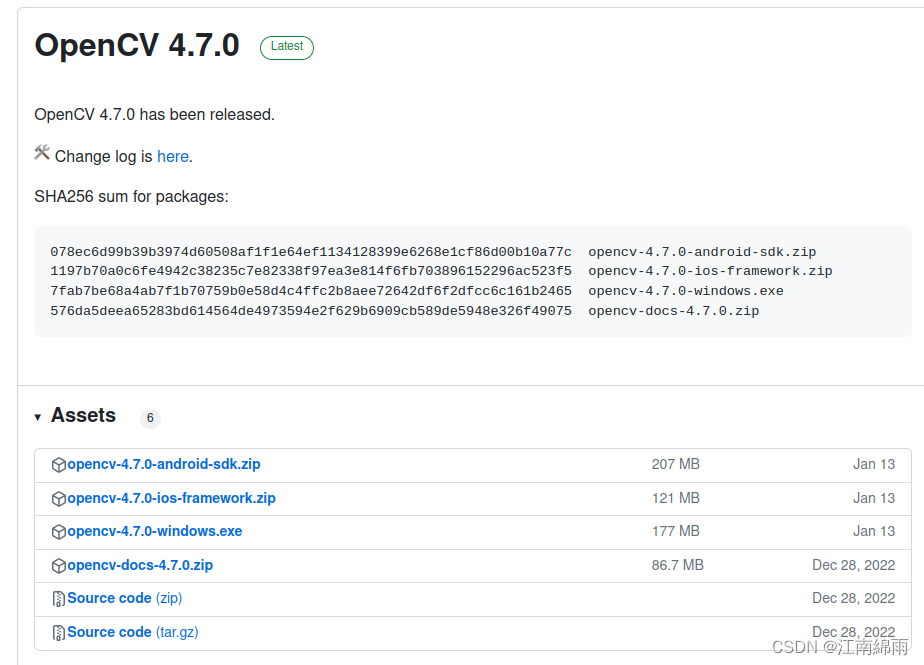Download opencv-4.7.0-windows.exe installer
This screenshot has width=924, height=665.
click(154, 531)
